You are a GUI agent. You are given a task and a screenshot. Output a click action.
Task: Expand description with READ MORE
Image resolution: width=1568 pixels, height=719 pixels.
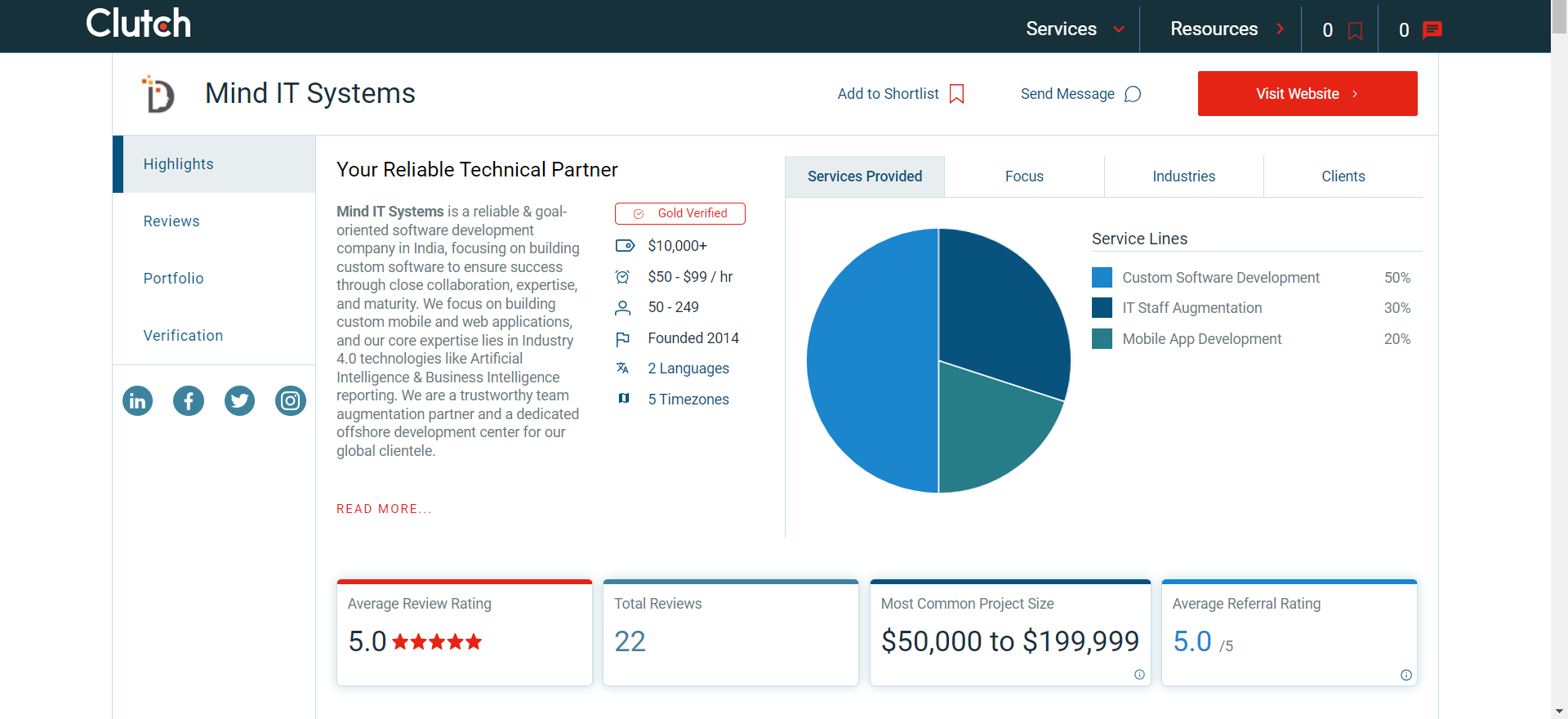pos(384,509)
